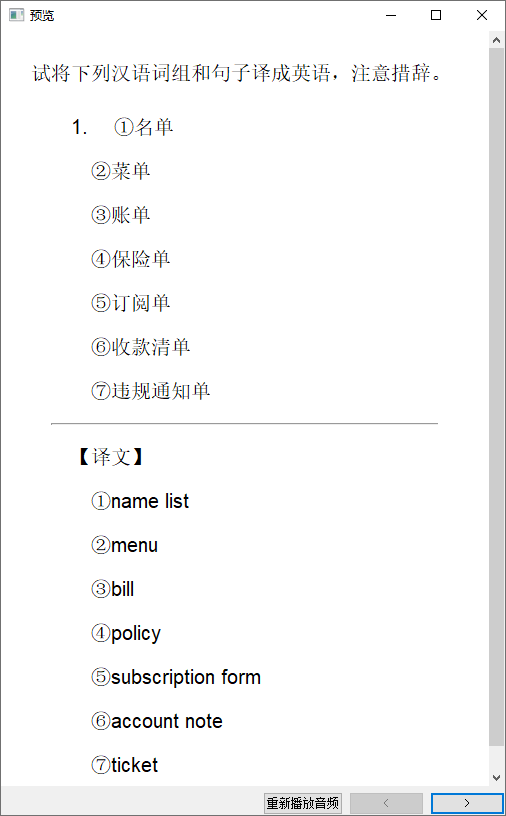Go to the next page arrow

click(467, 803)
